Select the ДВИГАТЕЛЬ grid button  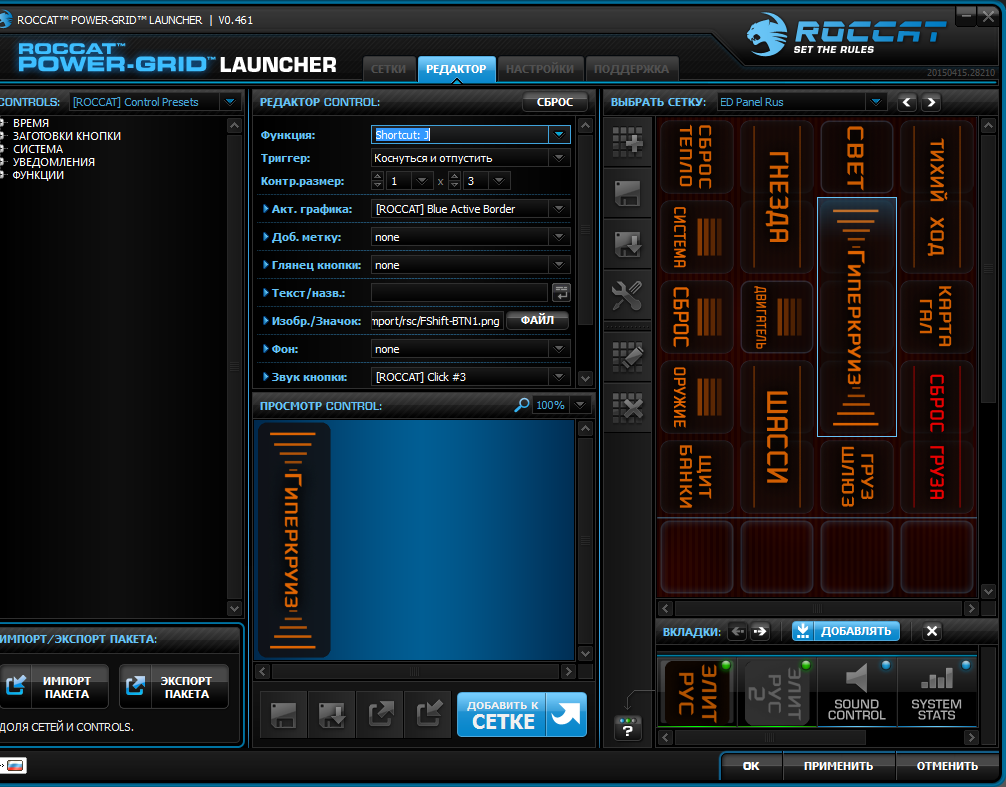(x=776, y=317)
